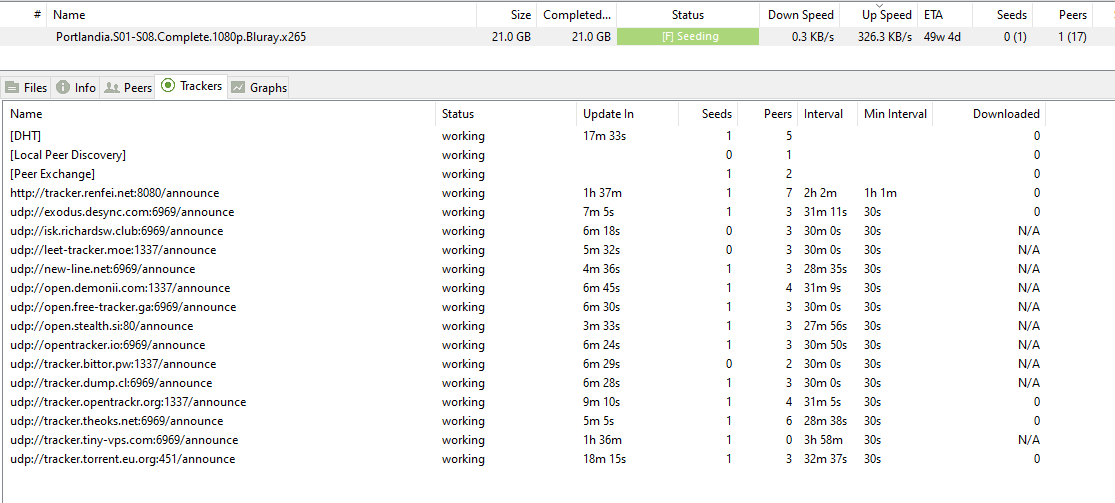Select the open.free-tracker.ga:6969 tracker
The image size is (1115, 503).
pos(525,307)
